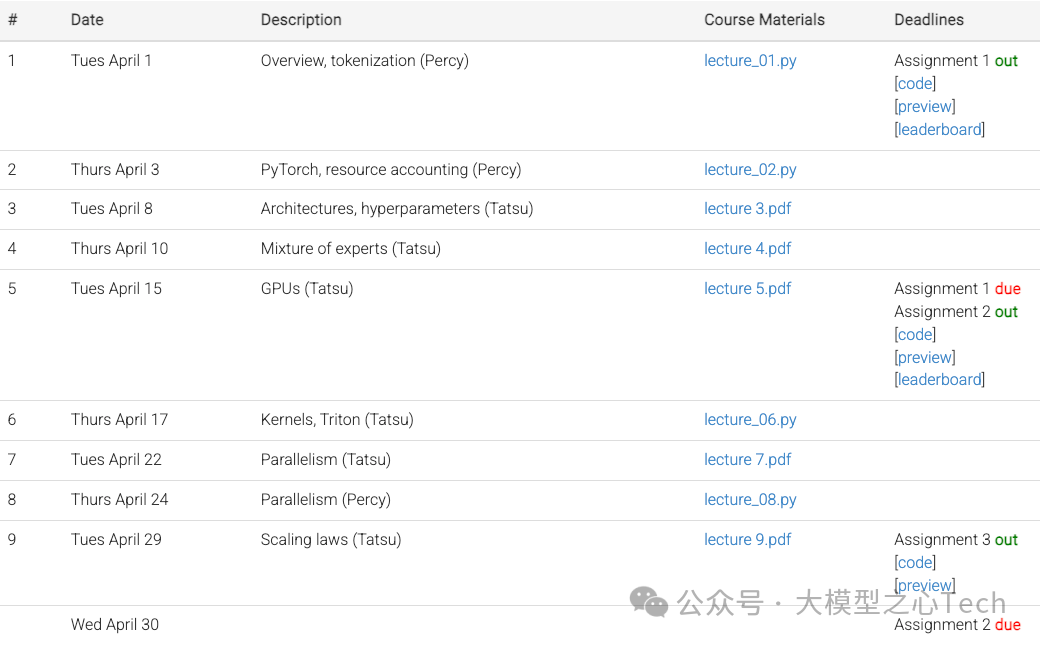Viewport: 1040px width, 645px height.
Task: Open the lecture_02.py course material
Action: coord(750,170)
